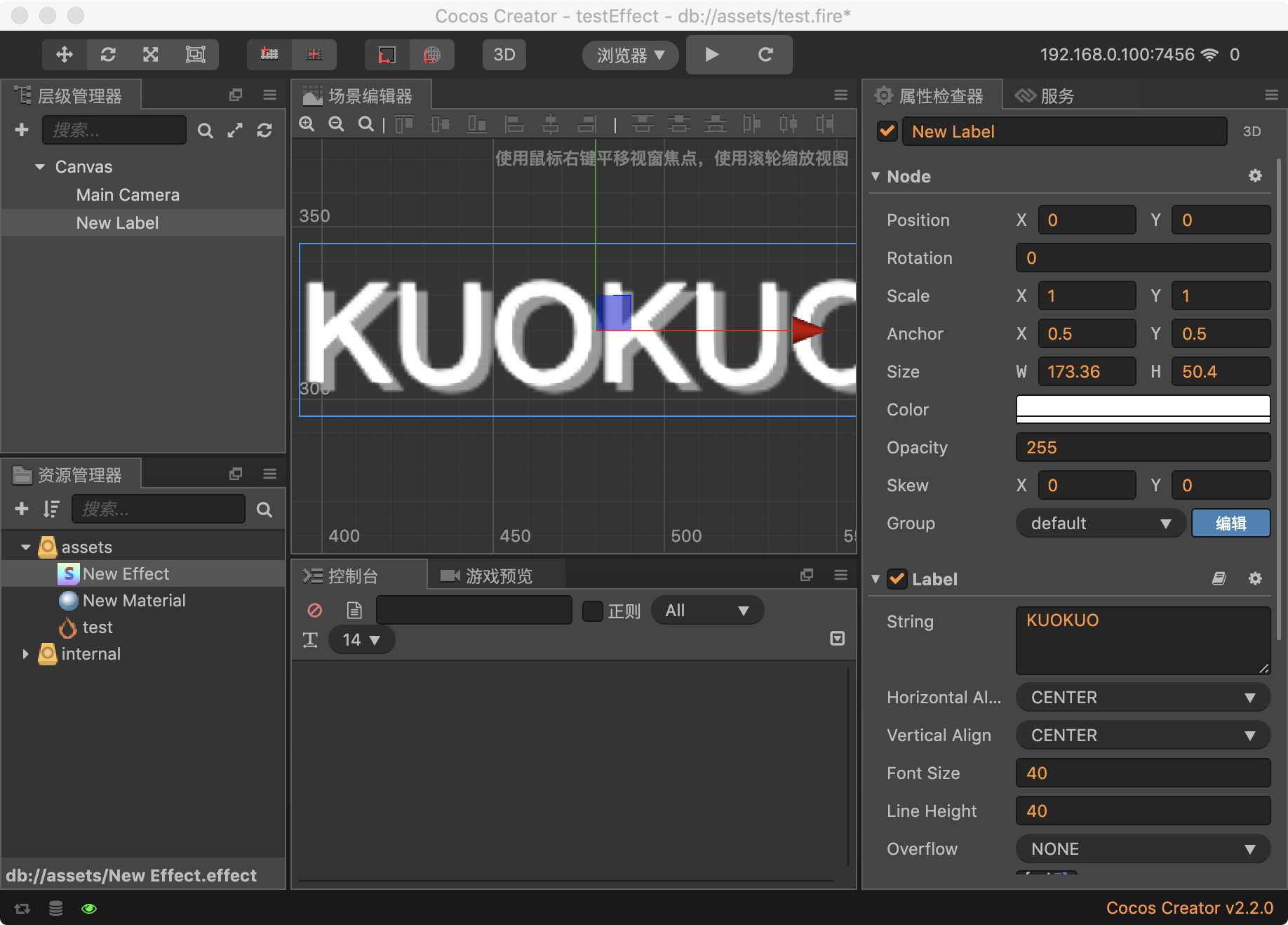This screenshot has width=1288, height=925.
Task: Toggle console collapse messages button
Action: pyautogui.click(x=838, y=639)
